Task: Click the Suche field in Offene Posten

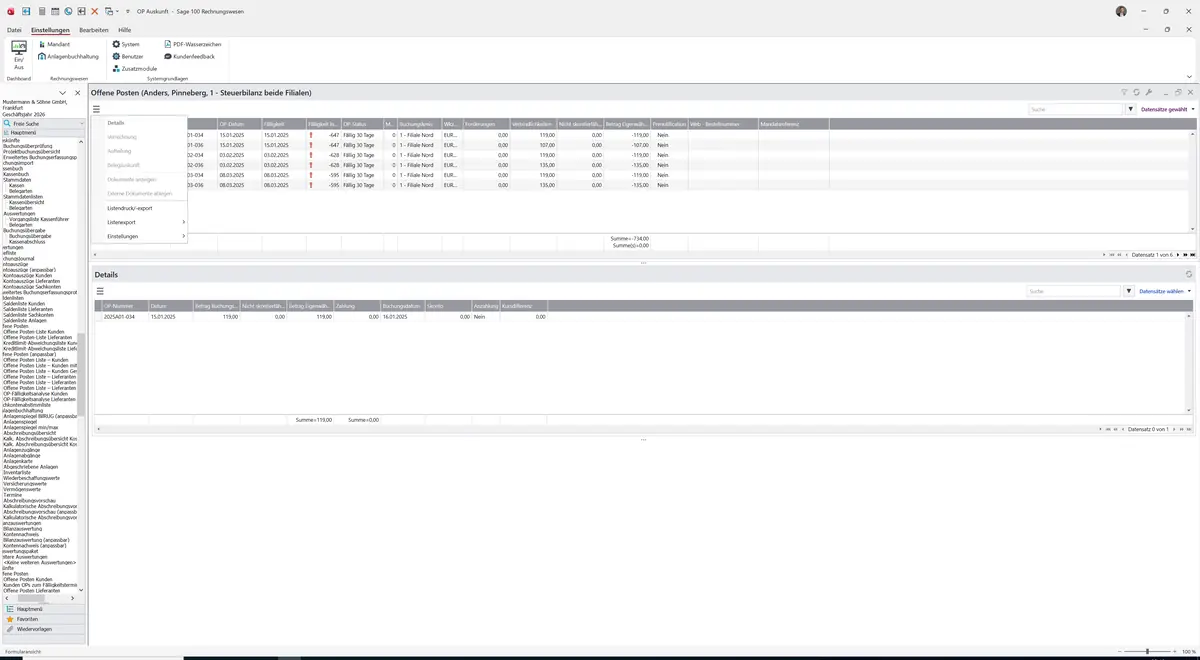Action: click(x=1076, y=109)
